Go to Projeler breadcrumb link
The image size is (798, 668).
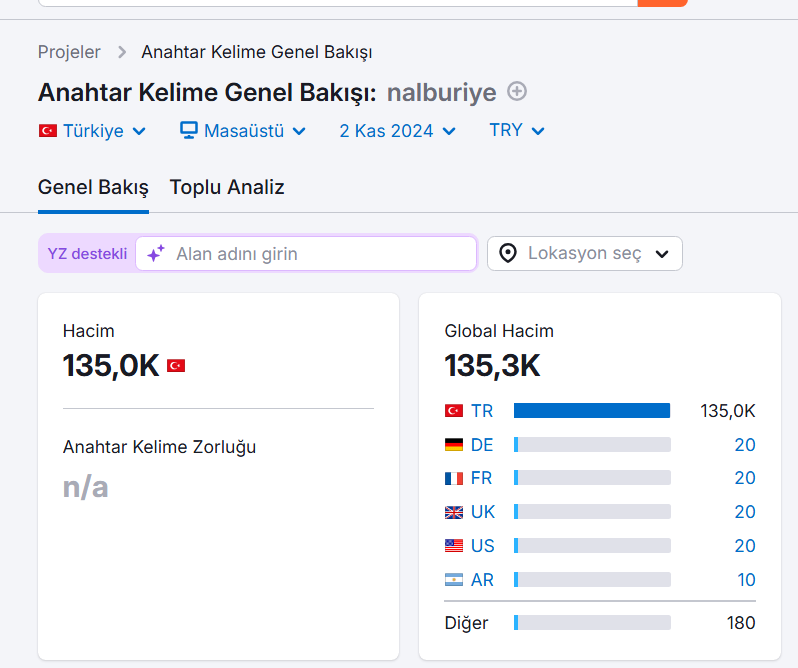pos(69,52)
